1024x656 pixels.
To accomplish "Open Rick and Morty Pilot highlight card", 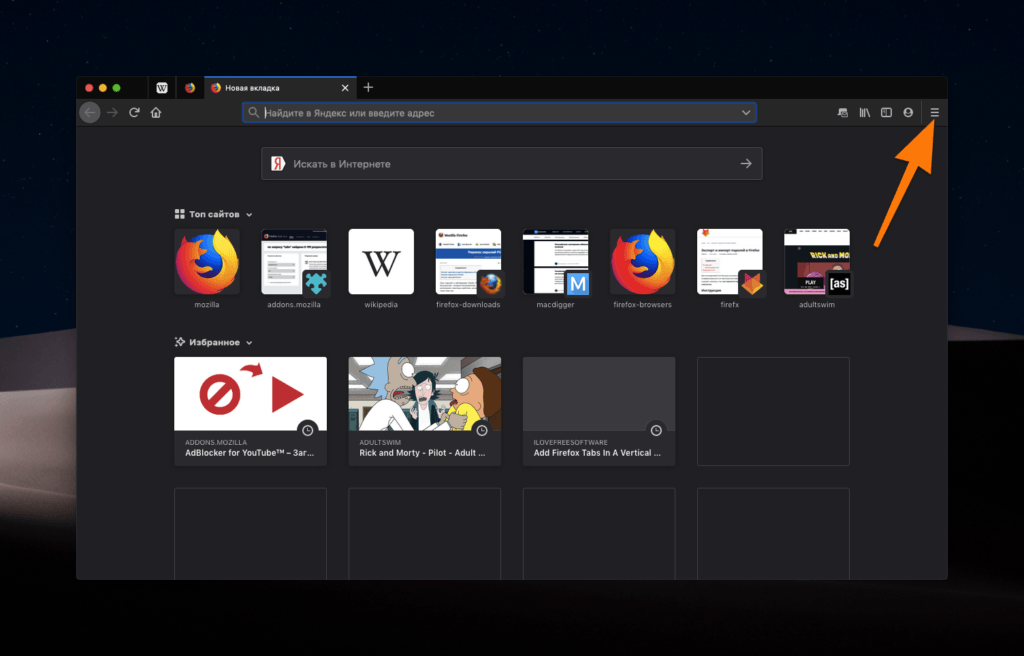I will (x=424, y=411).
